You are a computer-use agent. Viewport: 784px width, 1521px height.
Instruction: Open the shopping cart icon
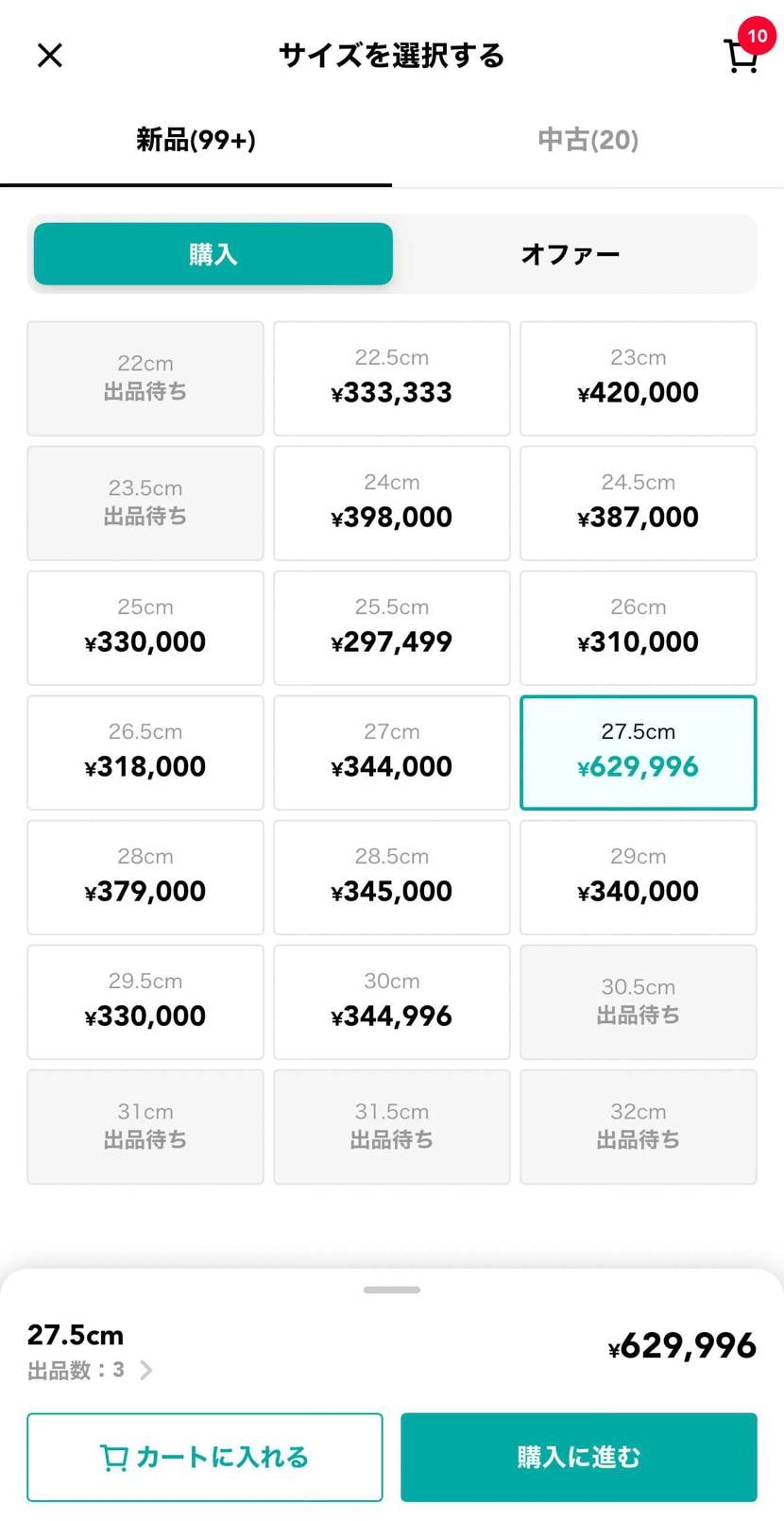pyautogui.click(x=740, y=59)
